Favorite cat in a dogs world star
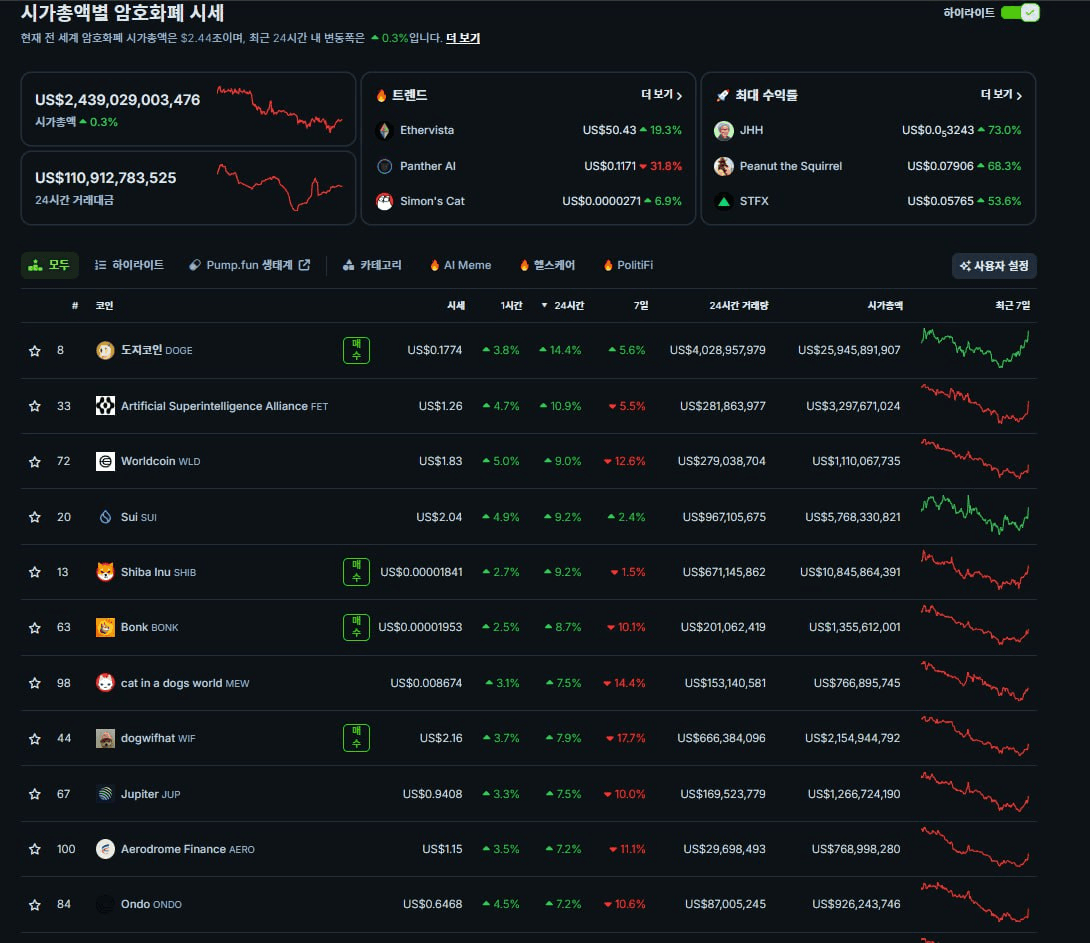 35,683
